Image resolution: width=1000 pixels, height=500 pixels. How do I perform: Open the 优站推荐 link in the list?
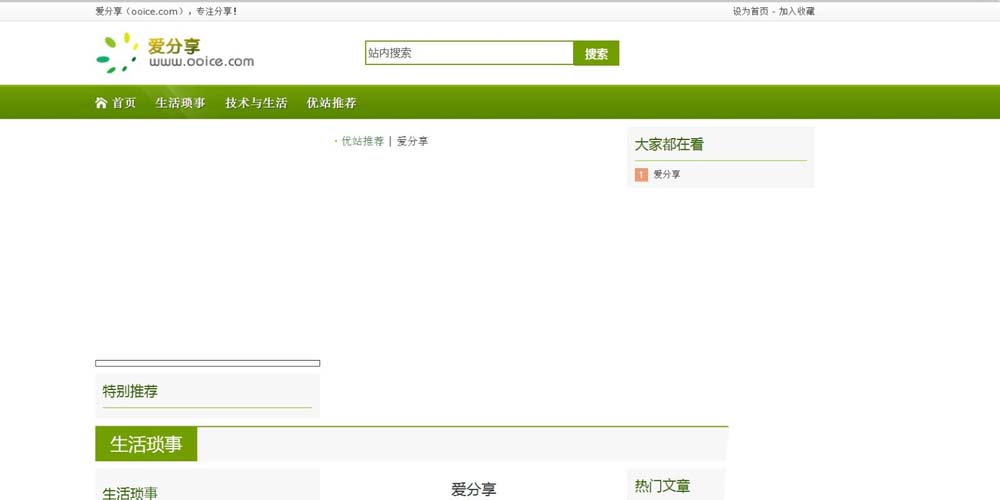(363, 142)
